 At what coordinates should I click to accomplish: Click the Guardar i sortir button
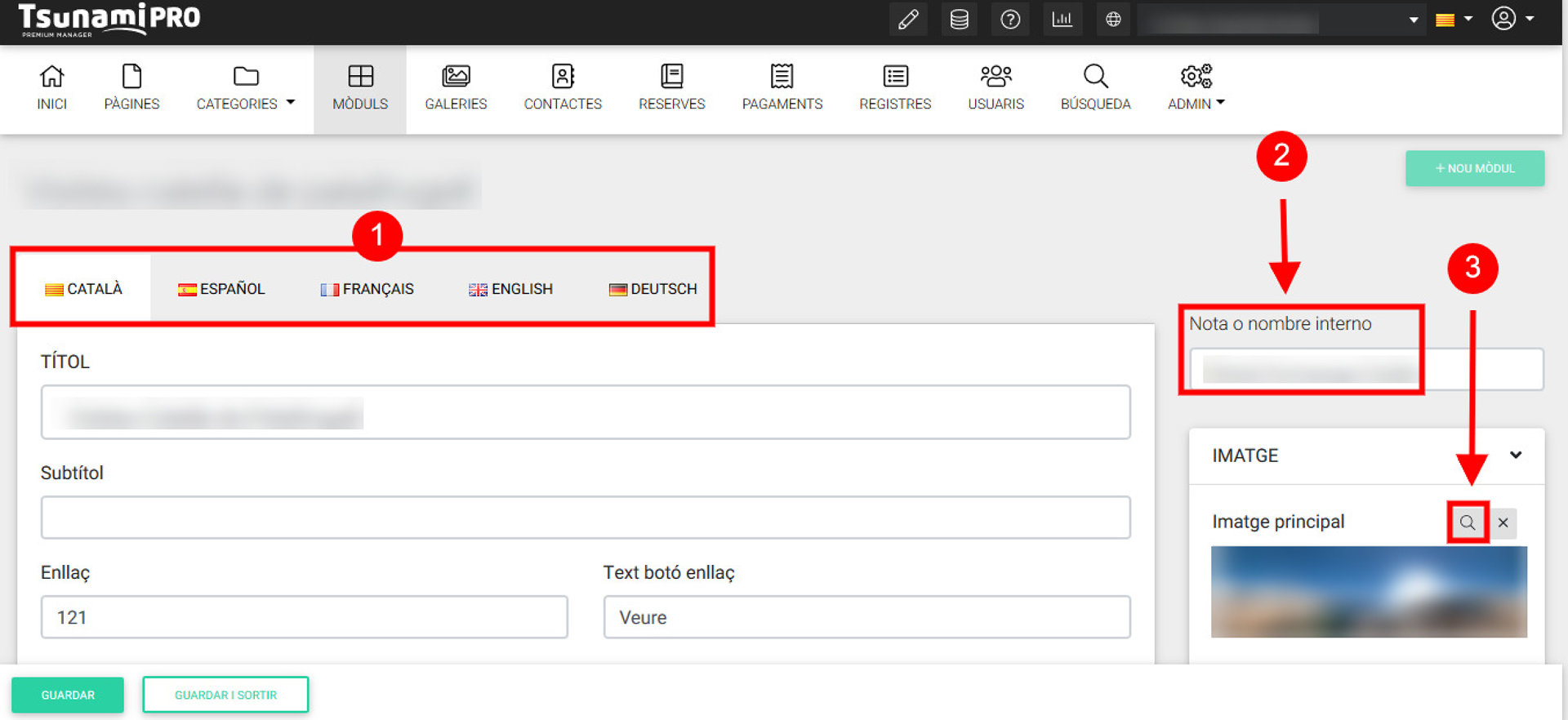point(225,695)
